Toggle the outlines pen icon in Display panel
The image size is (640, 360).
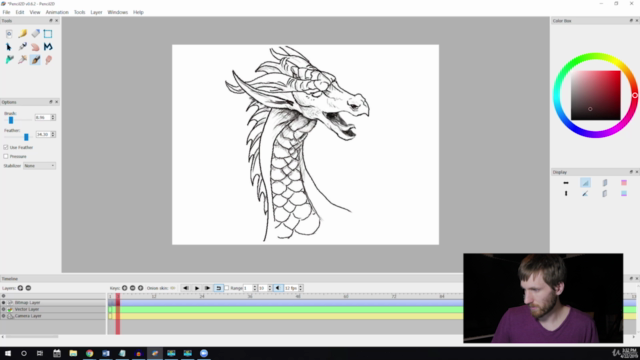pos(585,193)
